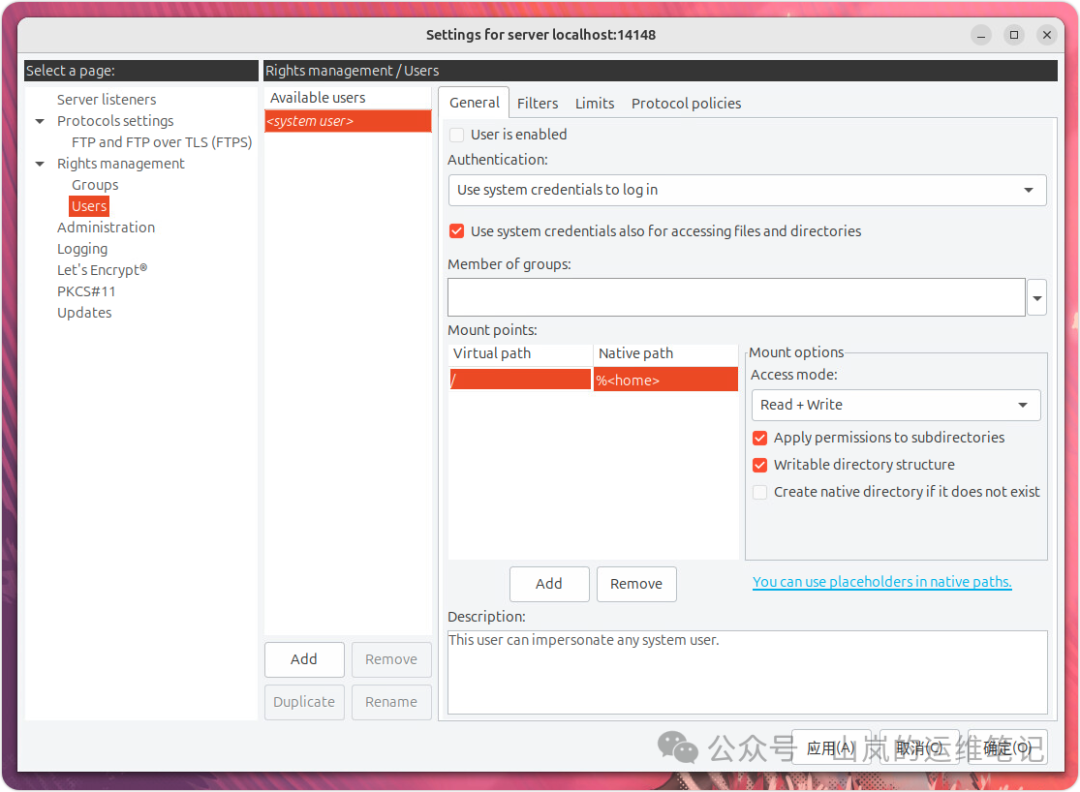Check Create native directory if it does not exist
Viewport: 1080px width, 792px height.
(759, 491)
